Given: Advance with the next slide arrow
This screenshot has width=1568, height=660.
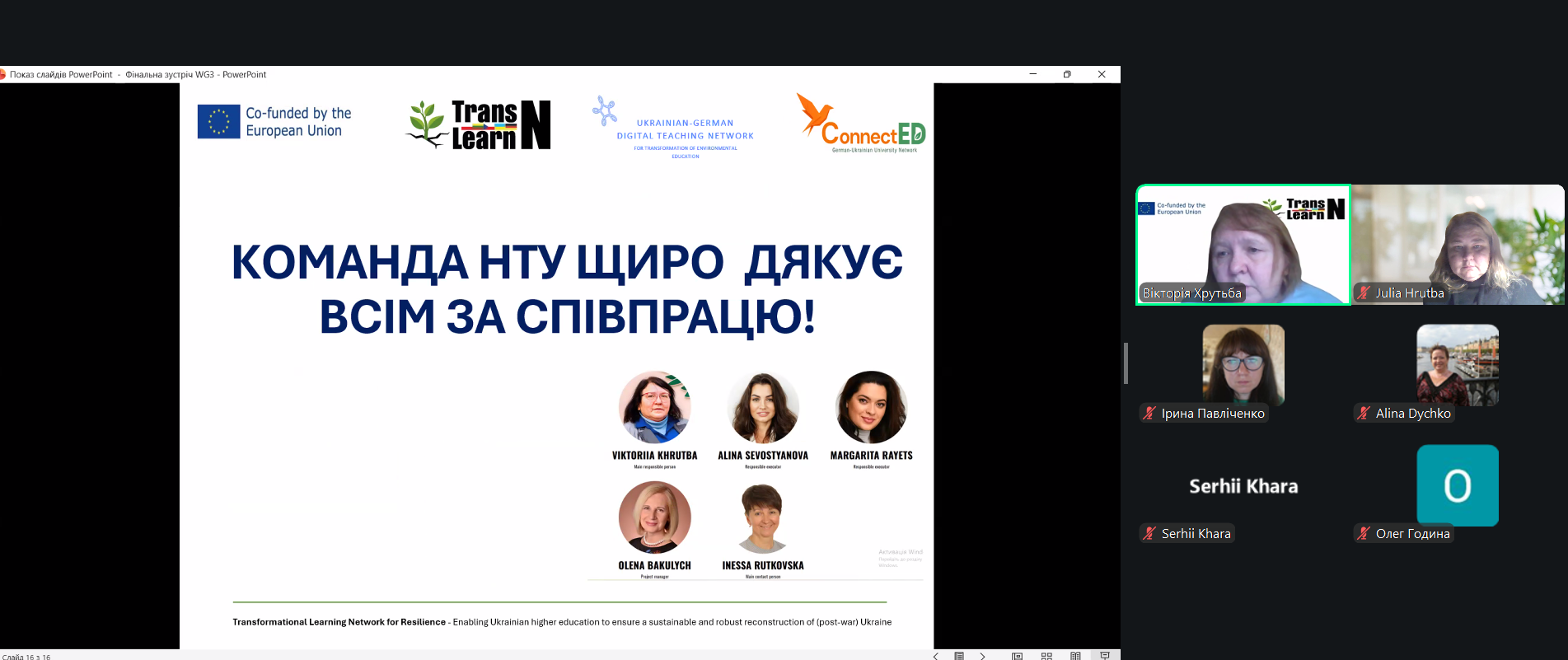Looking at the screenshot, I should [982, 656].
